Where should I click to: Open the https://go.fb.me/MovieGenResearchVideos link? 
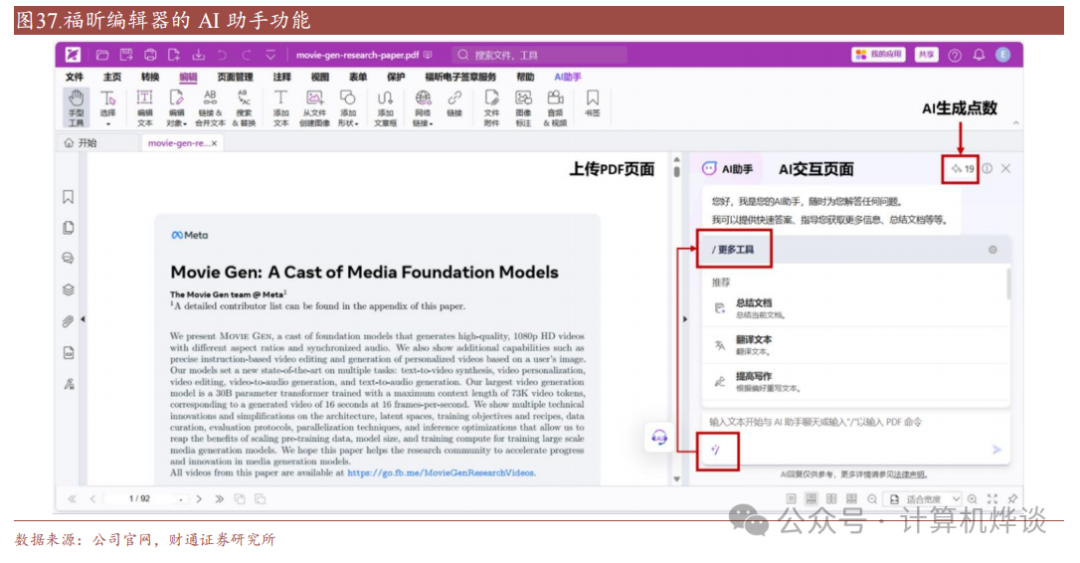click(x=440, y=473)
